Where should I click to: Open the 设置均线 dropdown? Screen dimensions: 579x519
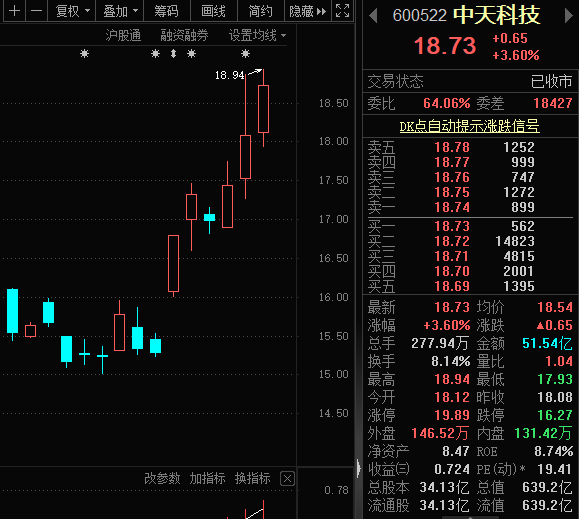pos(257,35)
